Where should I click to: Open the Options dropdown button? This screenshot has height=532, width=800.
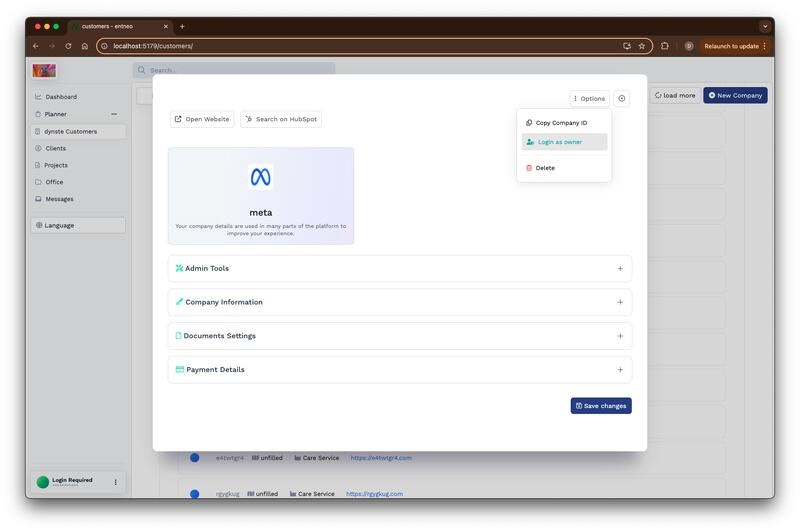point(589,98)
